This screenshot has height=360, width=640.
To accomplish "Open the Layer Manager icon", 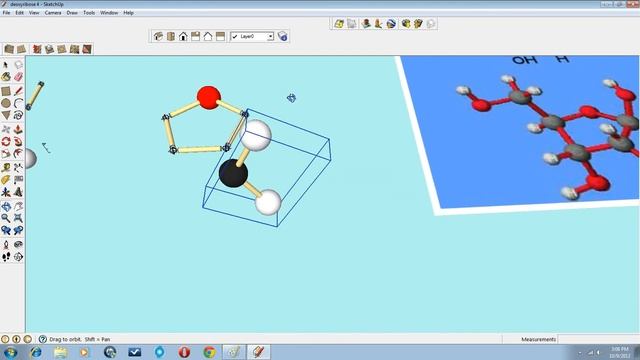I will click(x=282, y=36).
